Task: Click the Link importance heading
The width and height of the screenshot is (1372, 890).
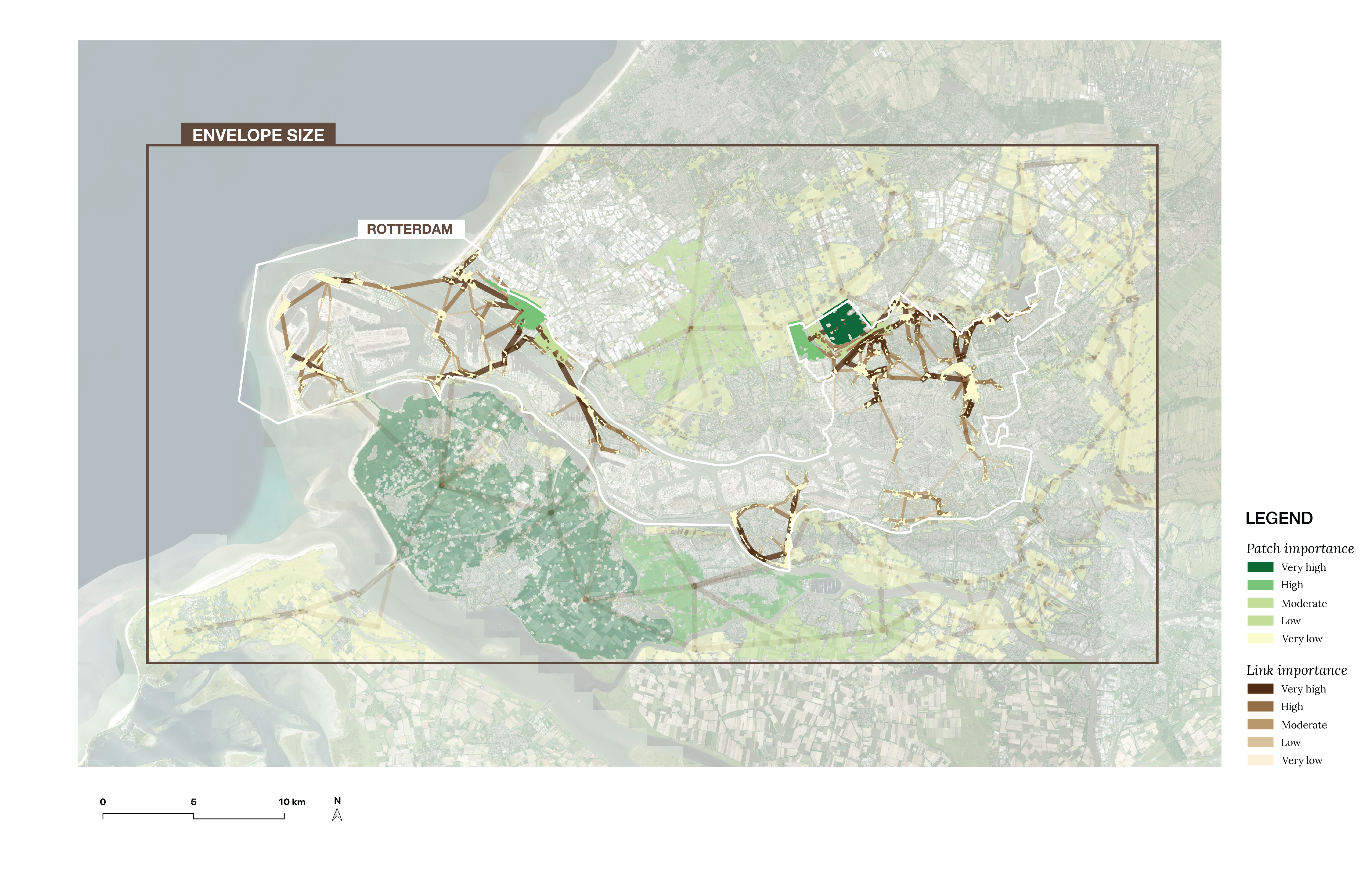Action: [1296, 670]
